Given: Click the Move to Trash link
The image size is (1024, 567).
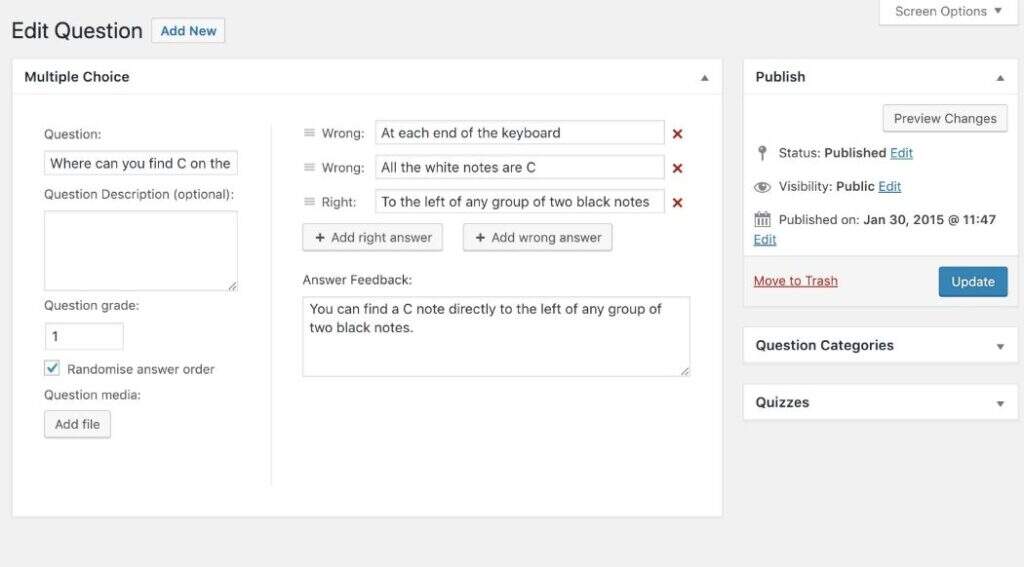Looking at the screenshot, I should point(796,281).
